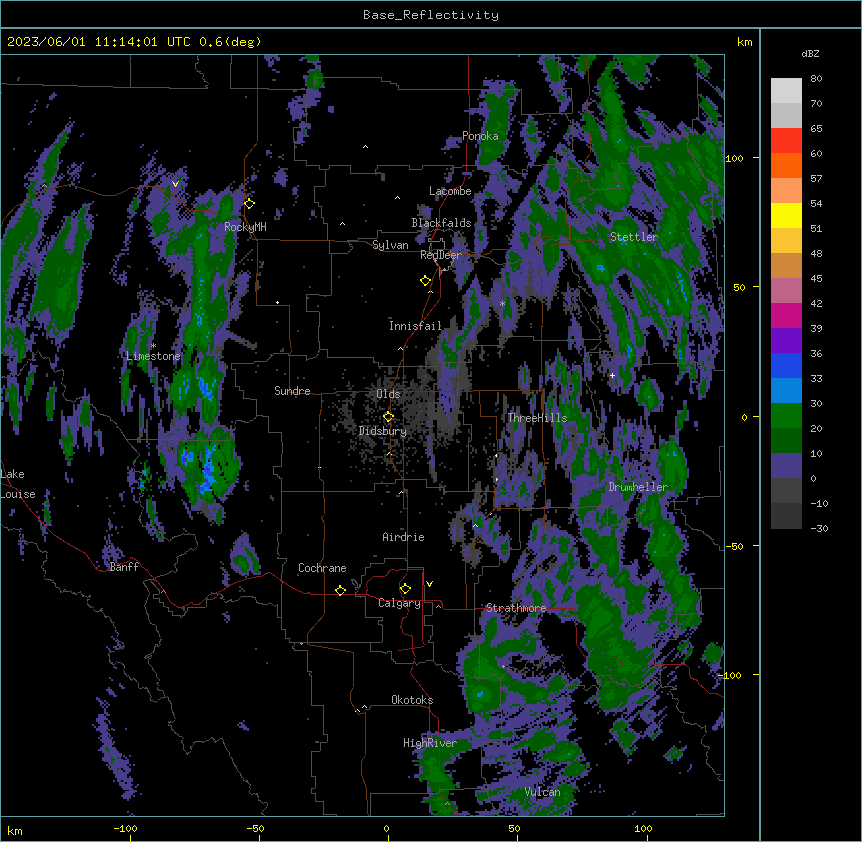Click the 20 dBZ green legend swatch
Screen dimensions: 862x842
click(x=786, y=416)
